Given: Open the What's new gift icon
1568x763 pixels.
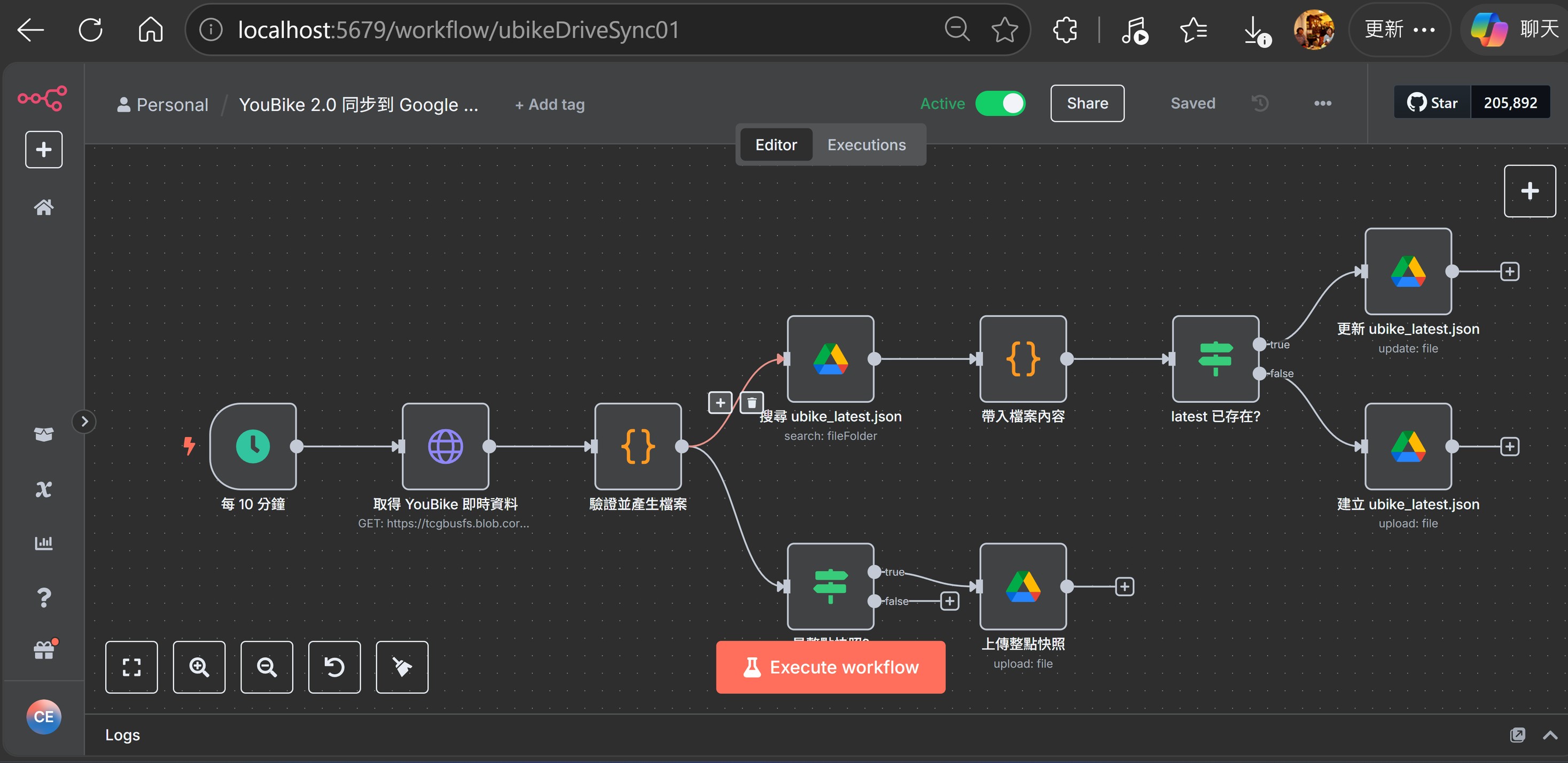Looking at the screenshot, I should pyautogui.click(x=44, y=650).
